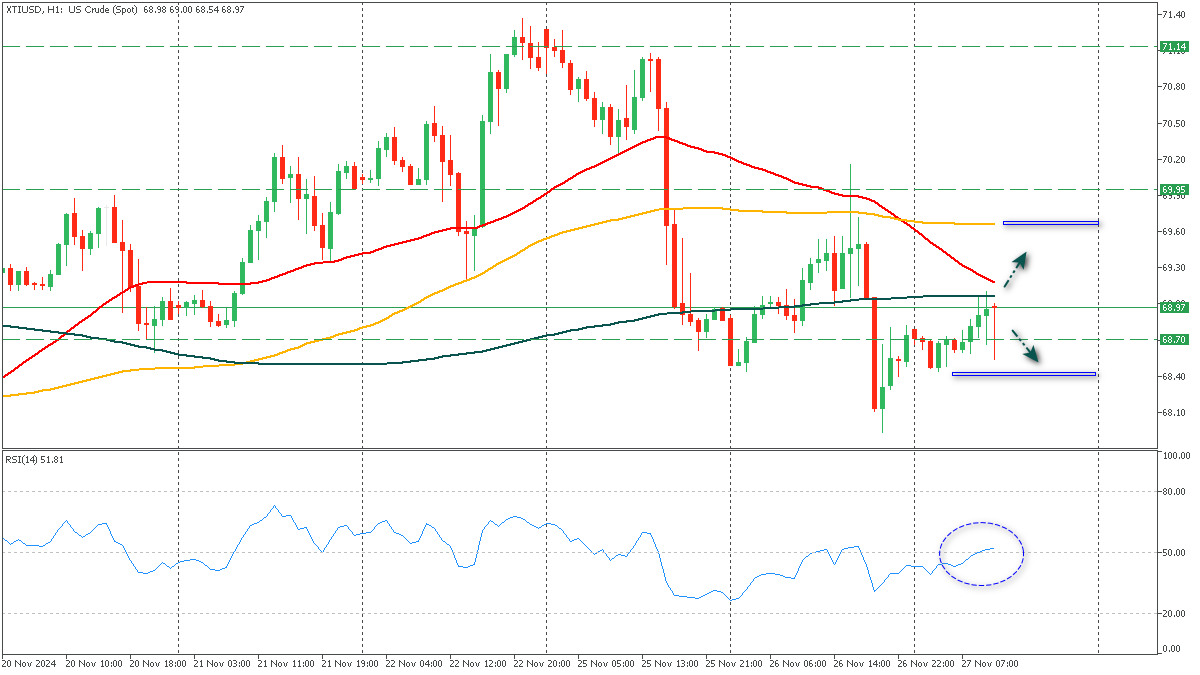Click the 20 Nov 2024 time label
Image resolution: width=1200 pixels, height=675 pixels.
29,663
